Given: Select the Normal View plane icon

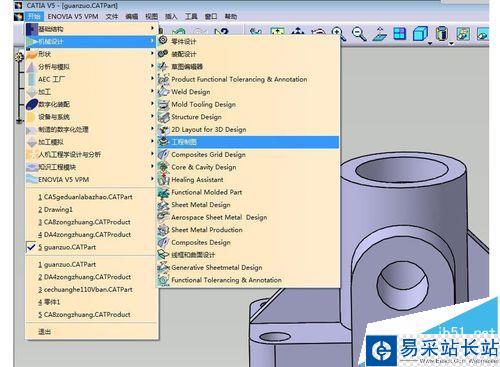Looking at the screenshot, I should pyautogui.click(x=380, y=34).
